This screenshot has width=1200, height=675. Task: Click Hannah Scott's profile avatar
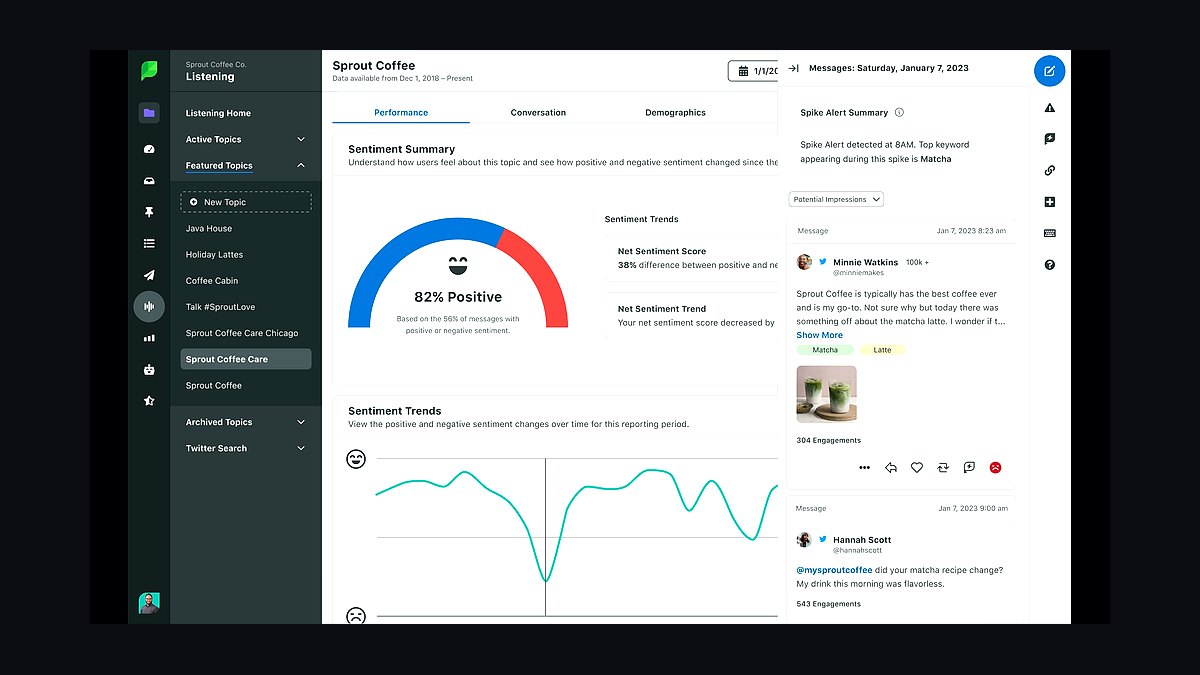tap(804, 540)
